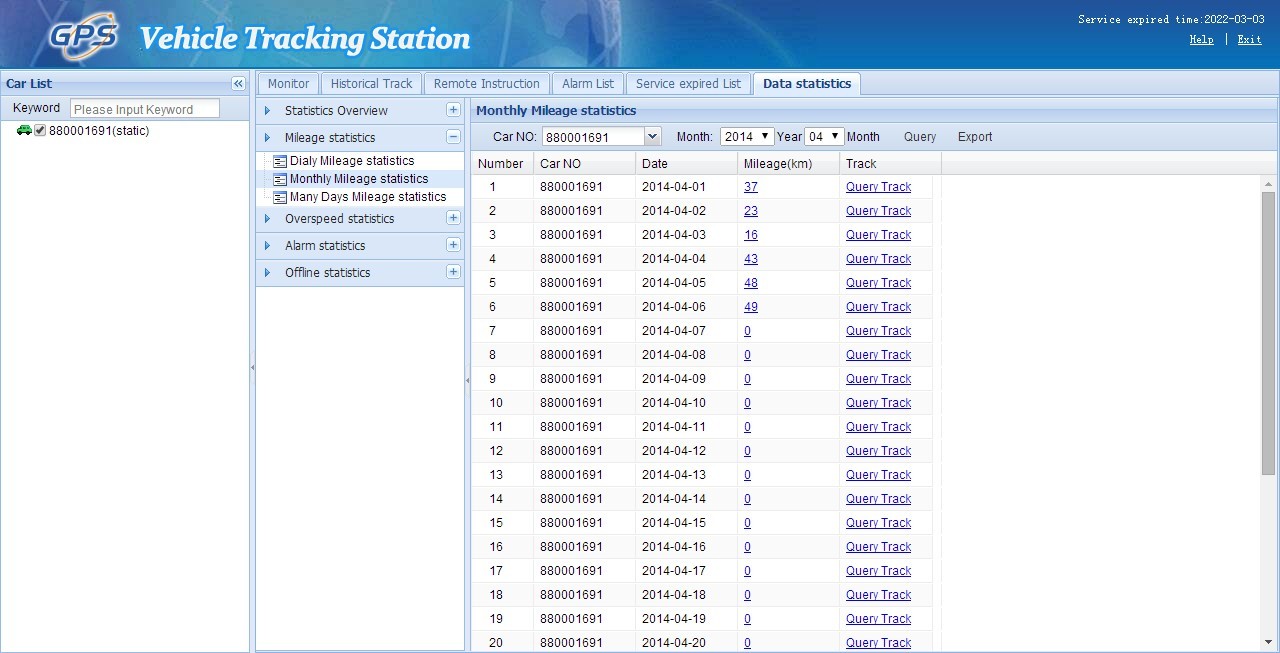Click mileage value 23 for 2014-04-02

point(751,211)
